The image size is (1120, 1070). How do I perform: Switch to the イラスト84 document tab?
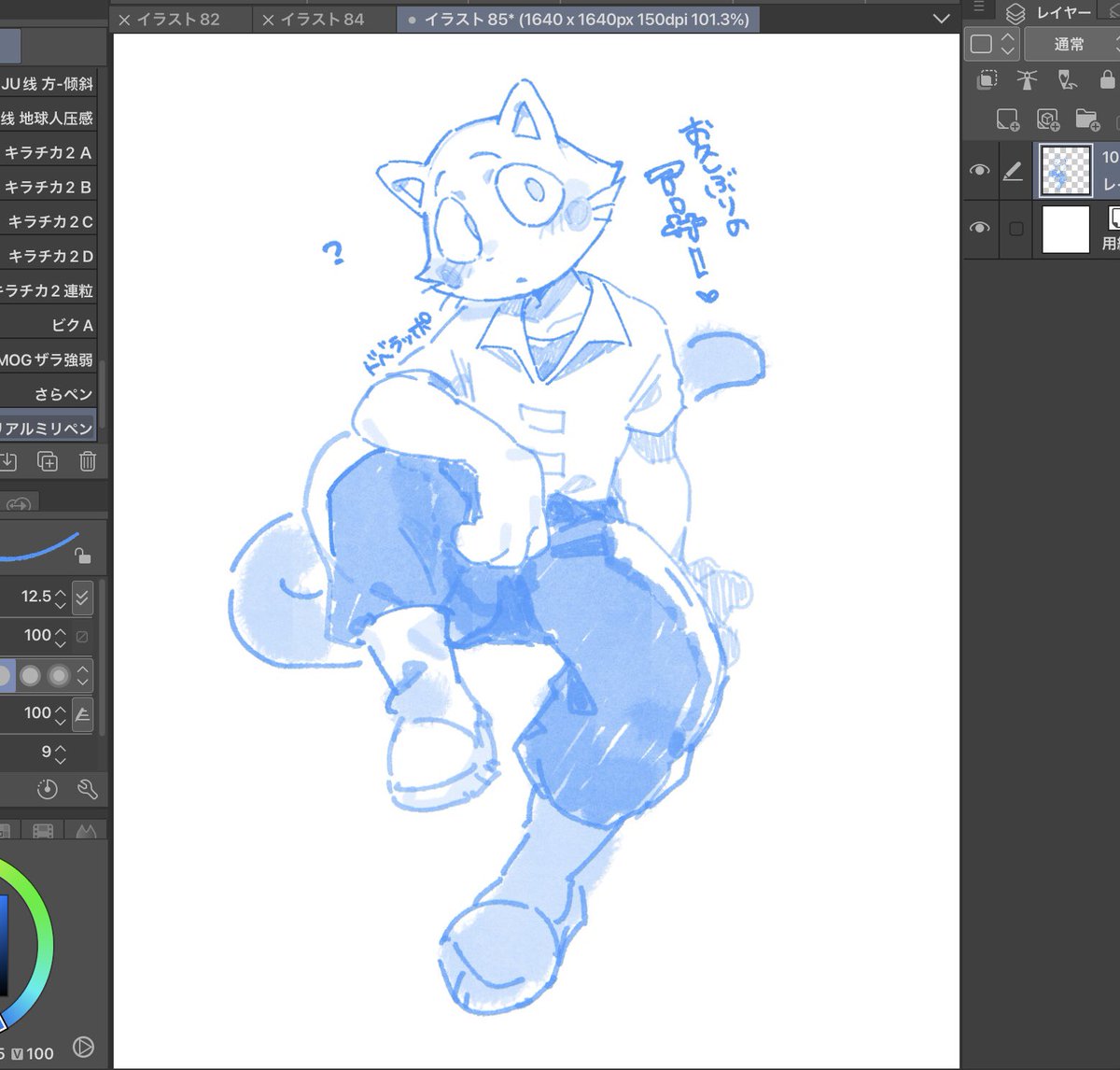322,19
